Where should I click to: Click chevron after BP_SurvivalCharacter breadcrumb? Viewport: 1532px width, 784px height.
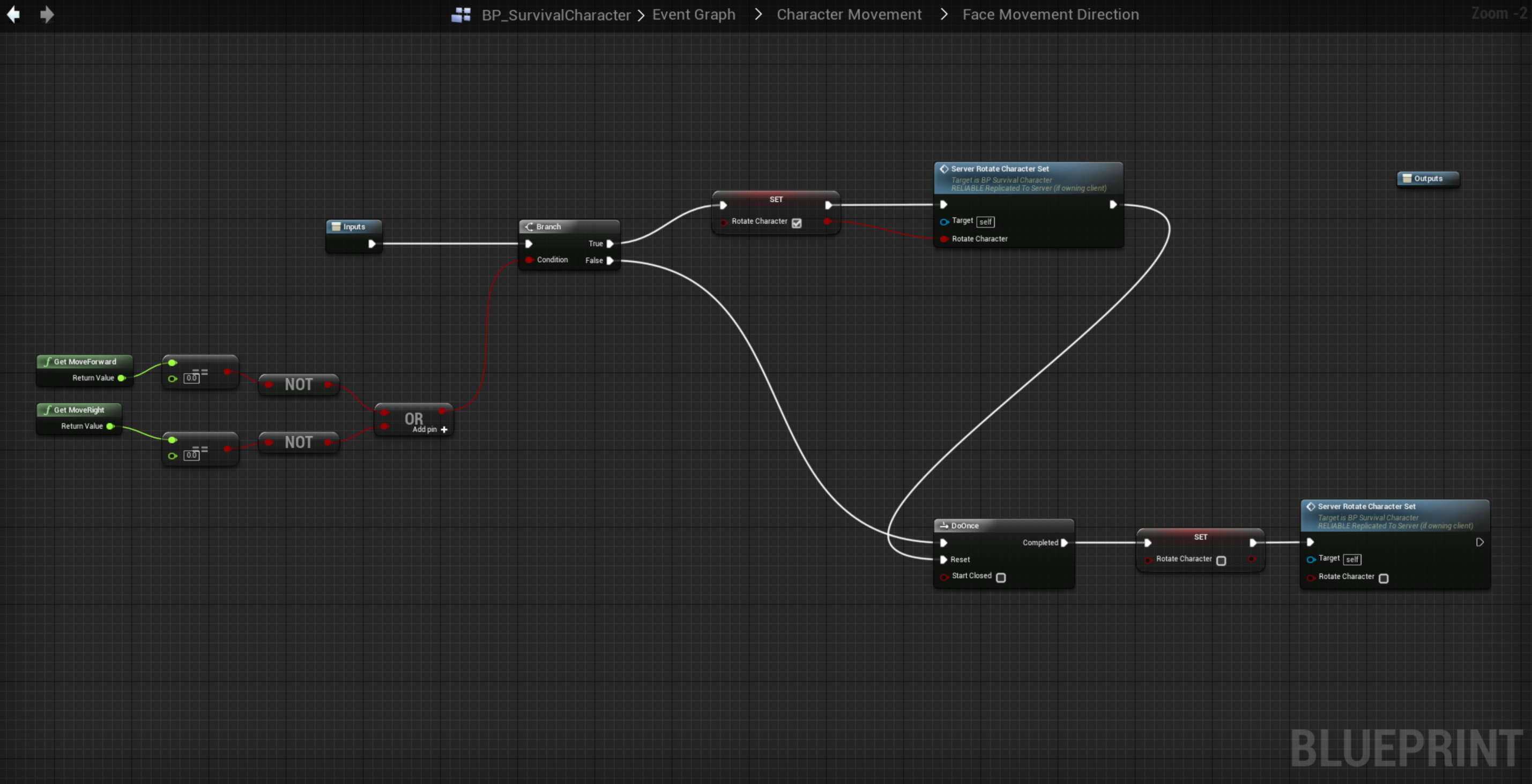[x=641, y=15]
